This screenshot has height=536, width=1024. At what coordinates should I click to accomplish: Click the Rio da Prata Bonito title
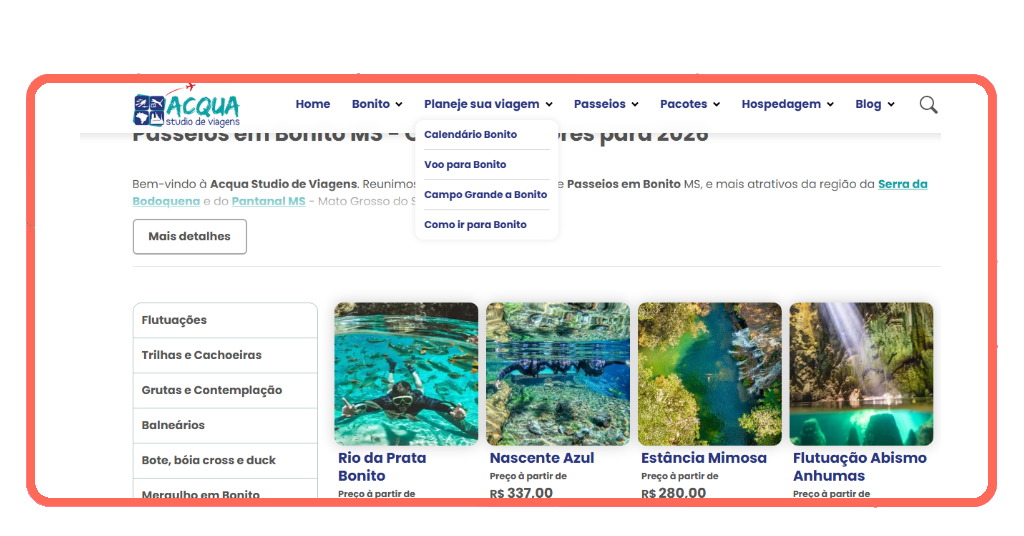[382, 467]
